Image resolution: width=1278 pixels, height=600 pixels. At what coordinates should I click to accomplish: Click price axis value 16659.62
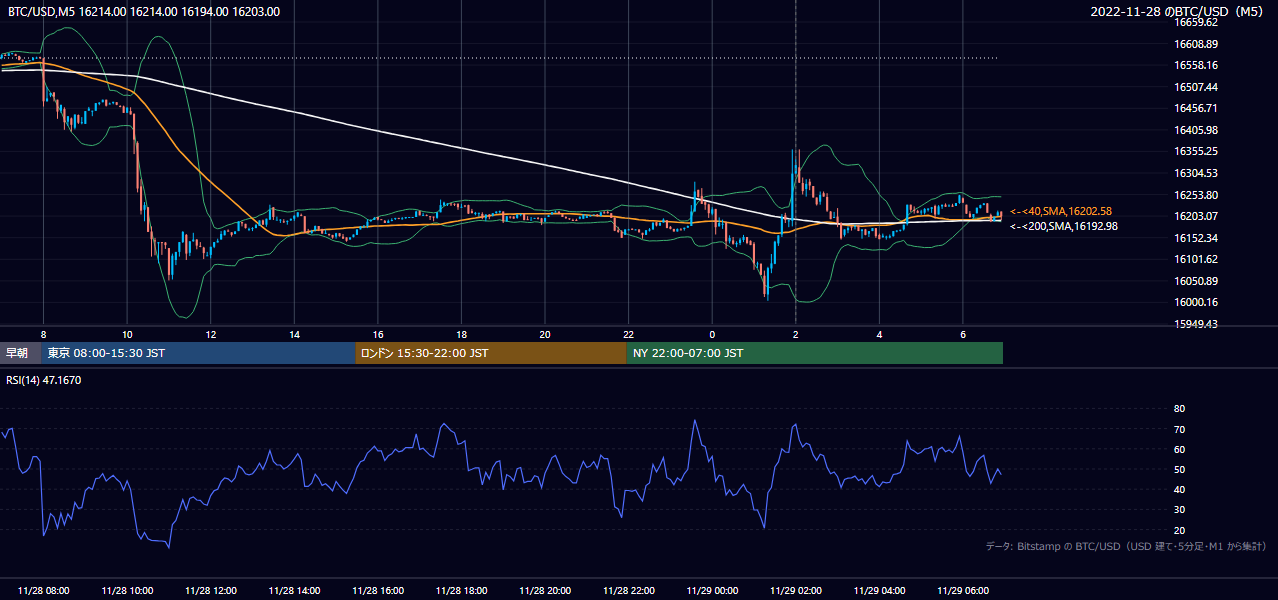[1198, 22]
